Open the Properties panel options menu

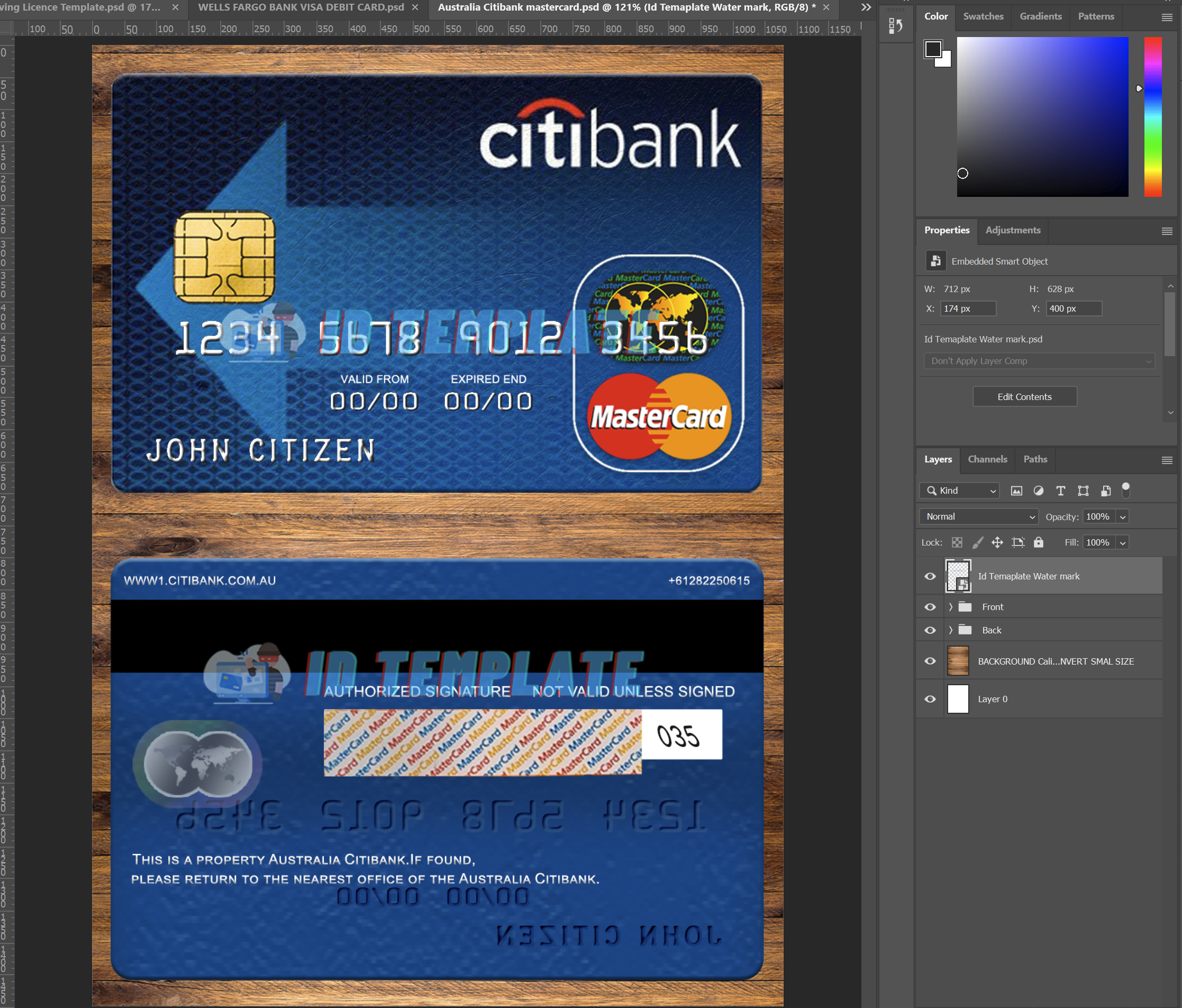pyautogui.click(x=1167, y=231)
